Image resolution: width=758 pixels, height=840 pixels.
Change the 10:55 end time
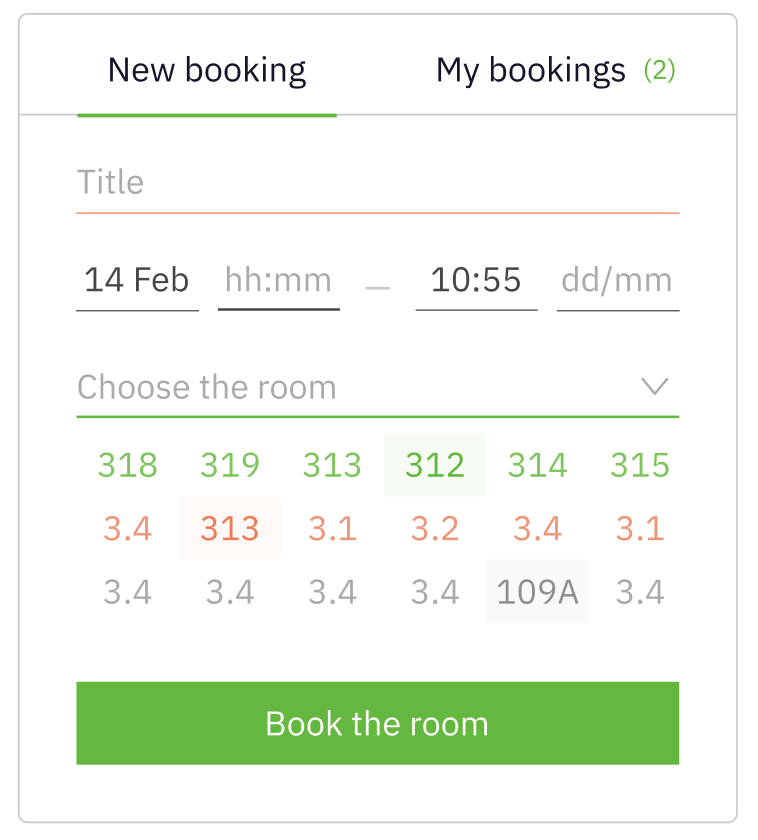pyautogui.click(x=476, y=280)
